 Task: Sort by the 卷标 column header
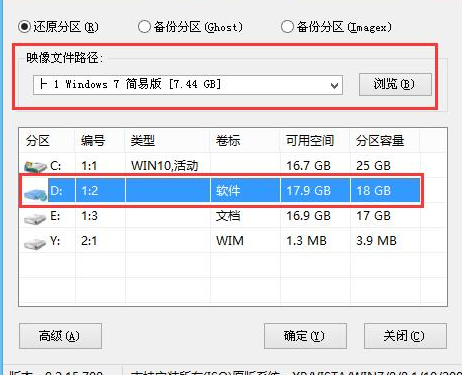pos(228,141)
